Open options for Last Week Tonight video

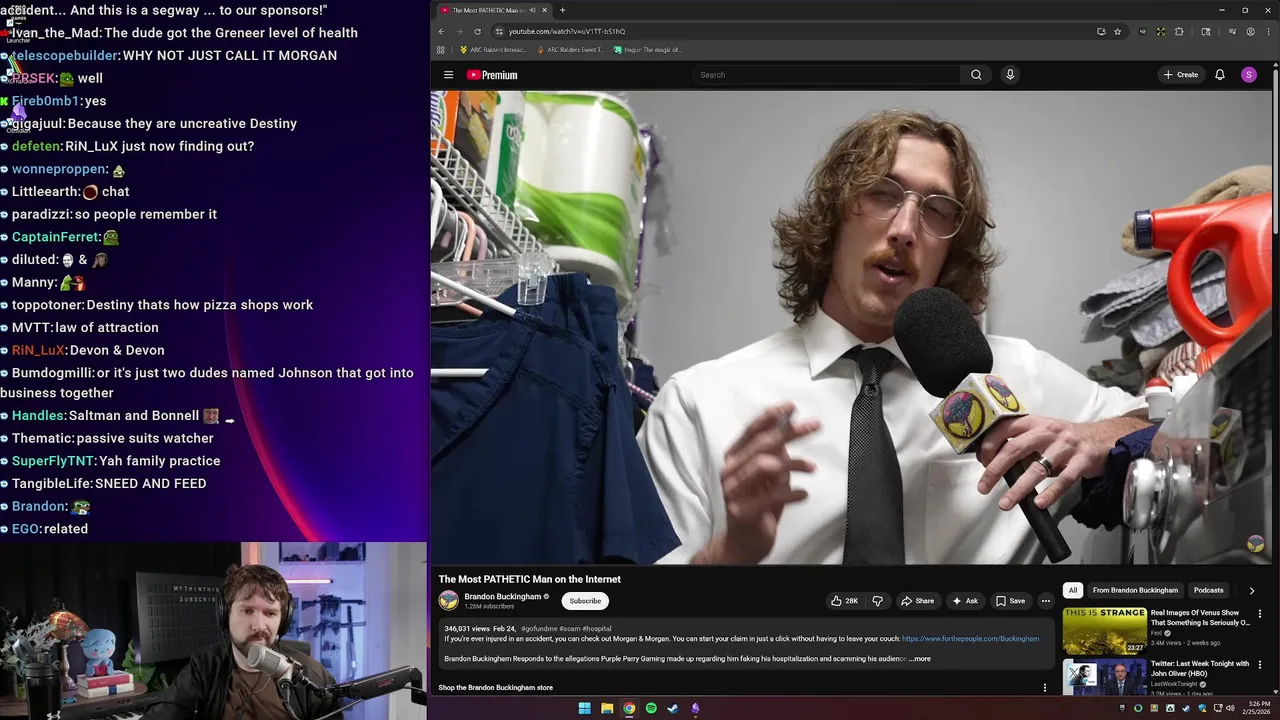pos(1260,665)
